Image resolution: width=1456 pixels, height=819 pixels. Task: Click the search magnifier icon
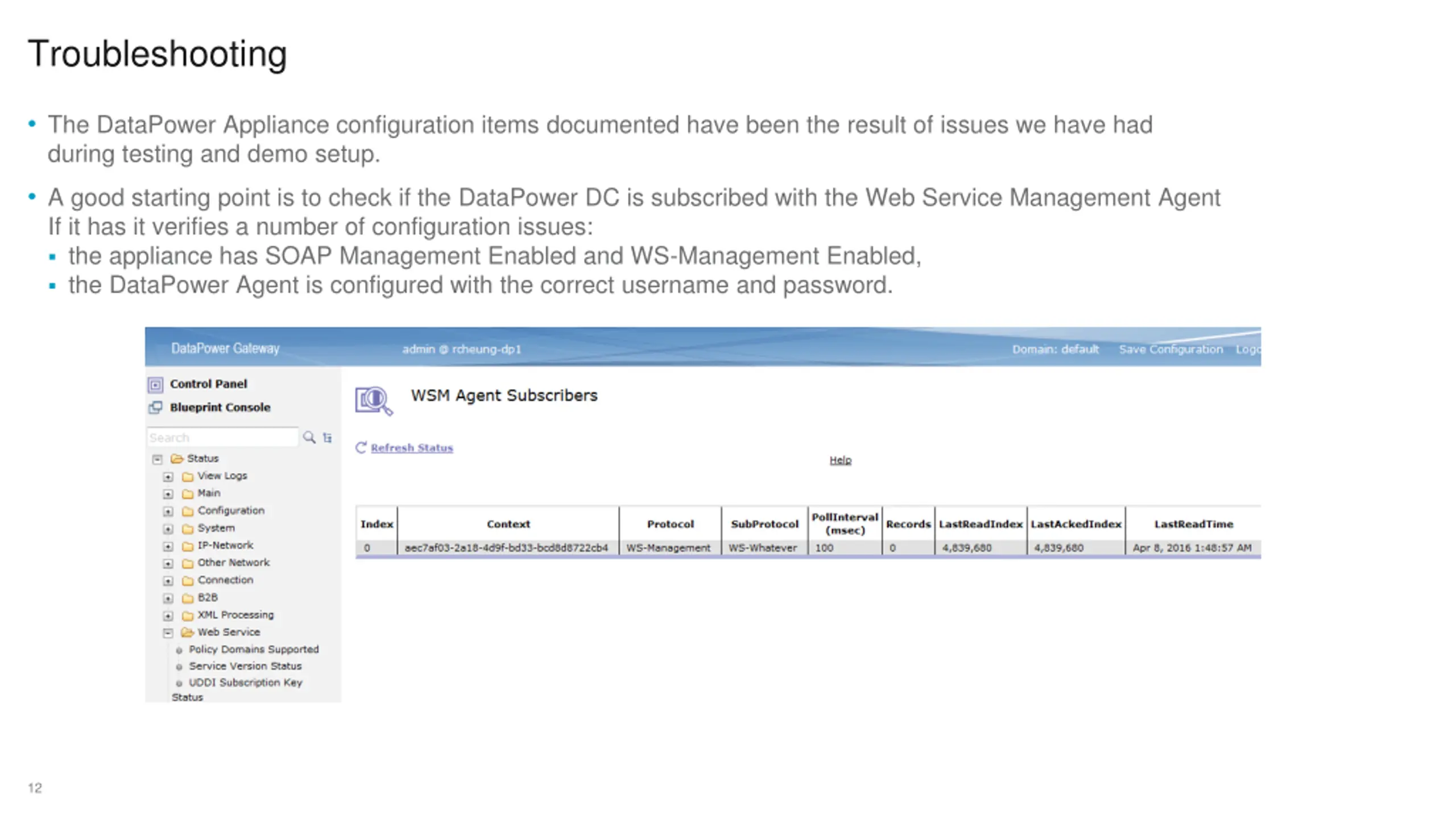tap(309, 437)
